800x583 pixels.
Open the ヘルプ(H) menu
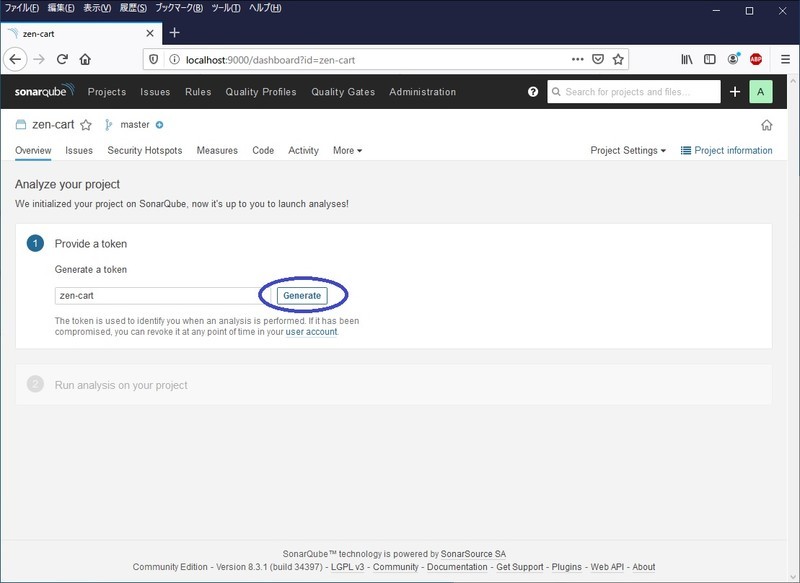pos(265,8)
